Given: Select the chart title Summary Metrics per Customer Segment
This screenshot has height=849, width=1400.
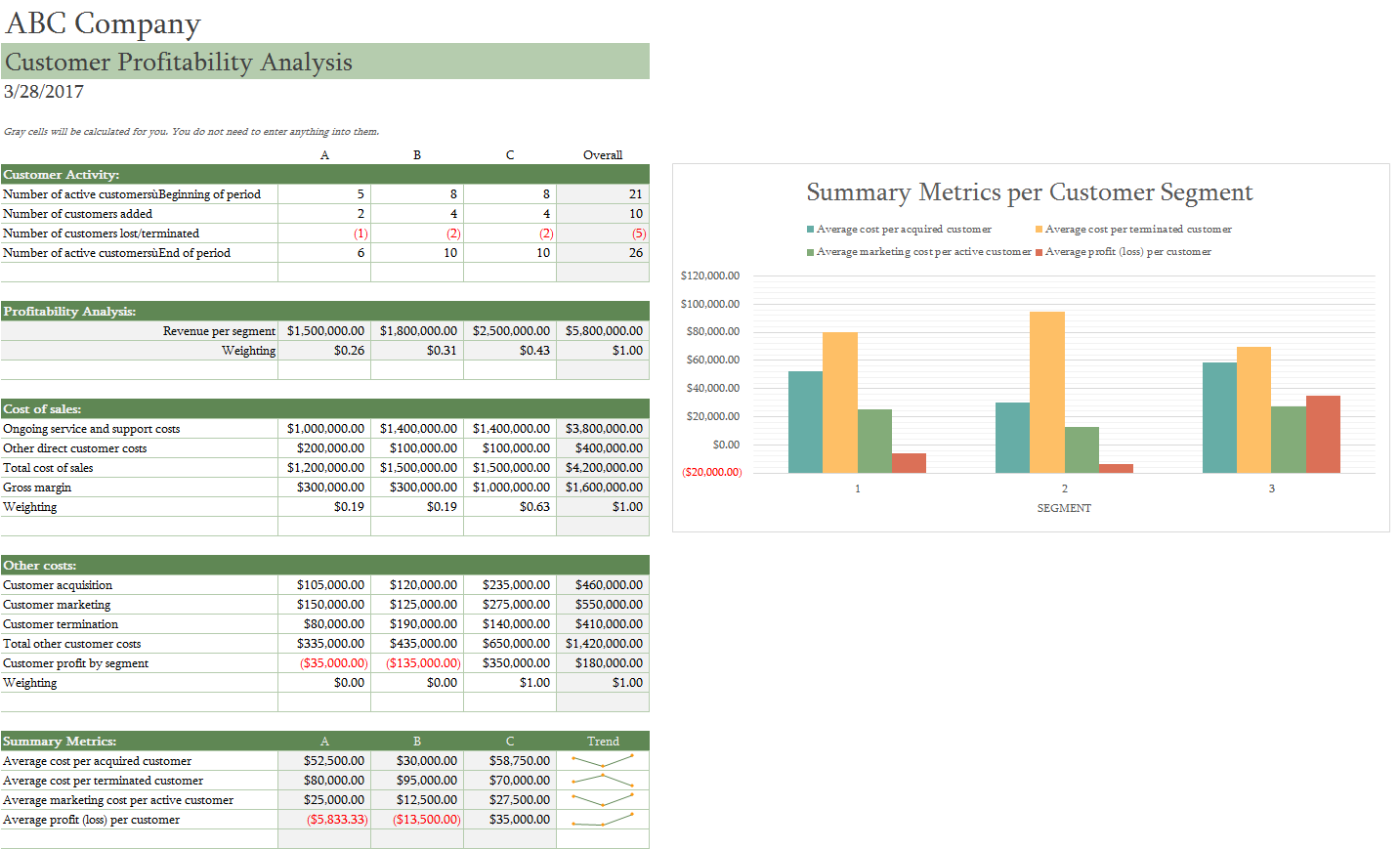Looking at the screenshot, I should (1030, 192).
